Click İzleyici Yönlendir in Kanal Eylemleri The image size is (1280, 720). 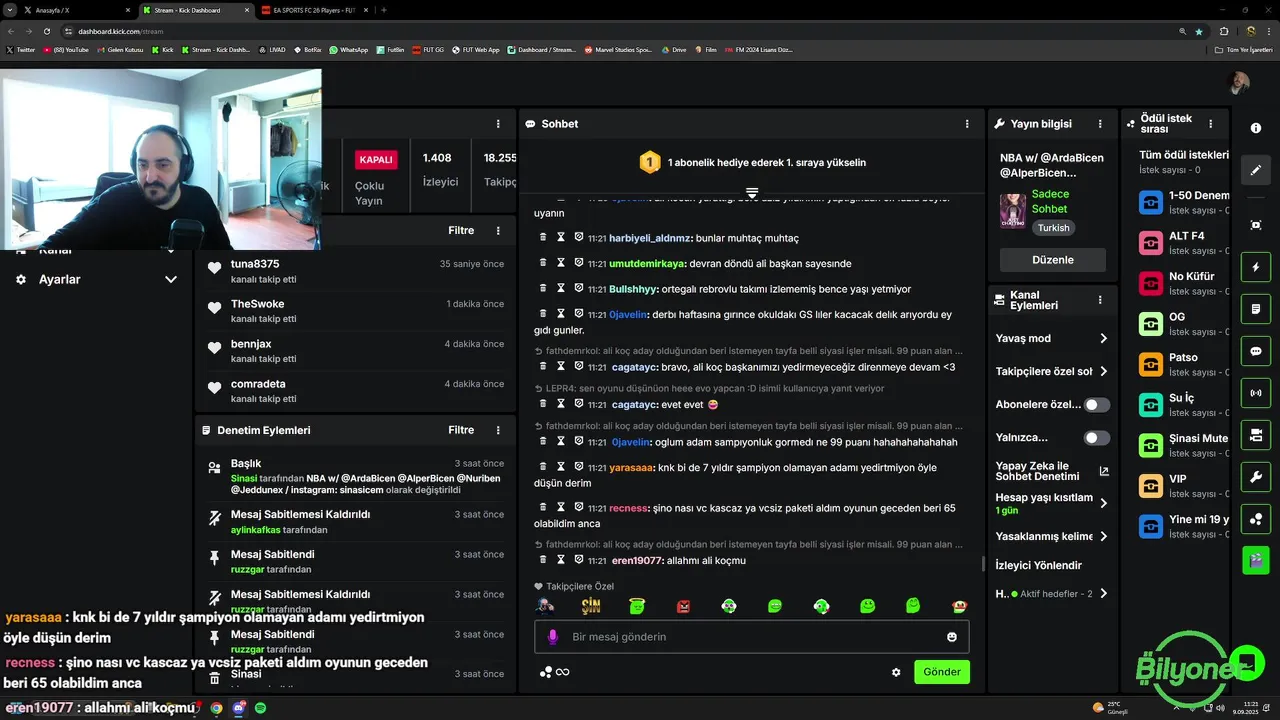point(1039,565)
